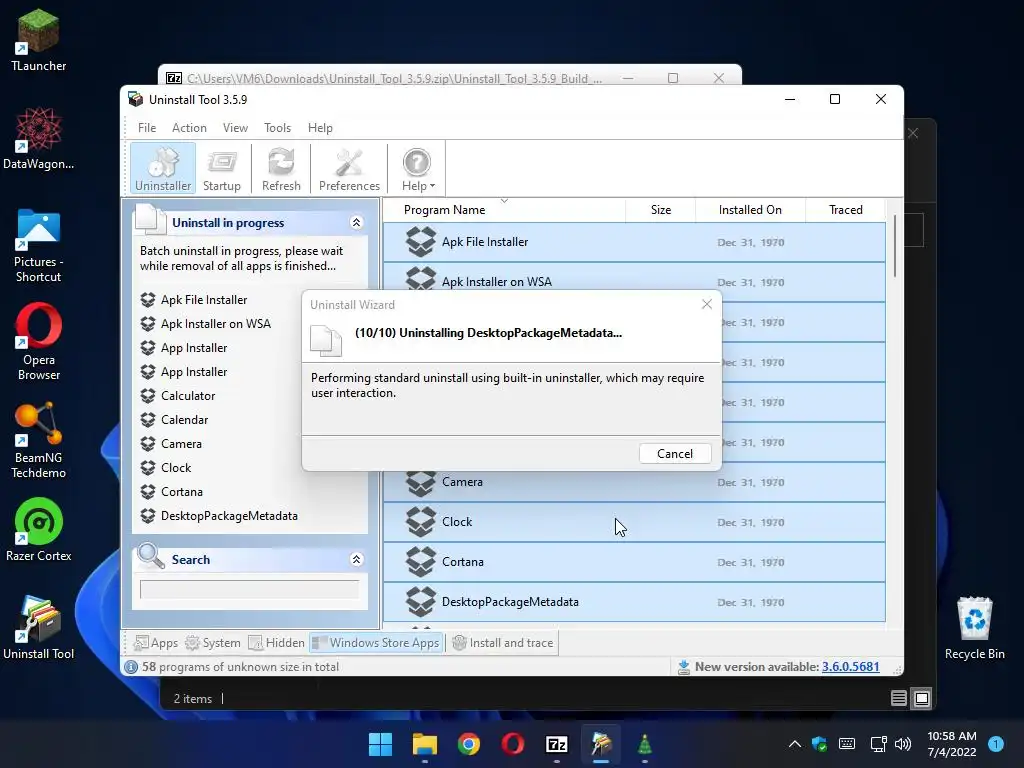The height and width of the screenshot is (768, 1024).
Task: Select Apk File Installer row icon in list
Action: tap(421, 242)
